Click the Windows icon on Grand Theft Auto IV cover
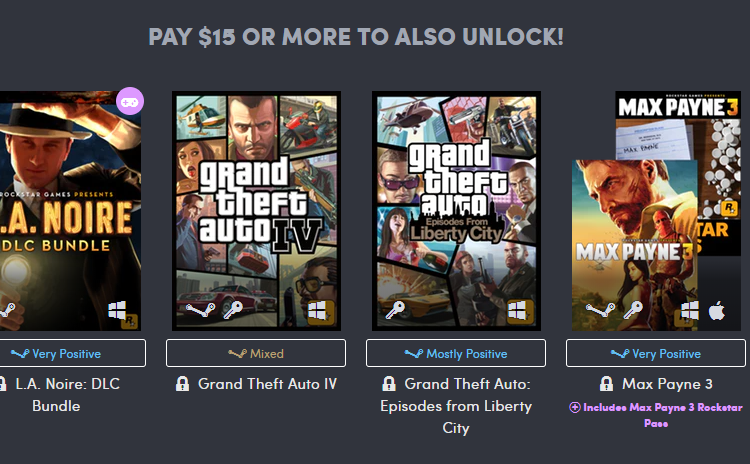Image resolution: width=750 pixels, height=464 pixels. tap(318, 311)
